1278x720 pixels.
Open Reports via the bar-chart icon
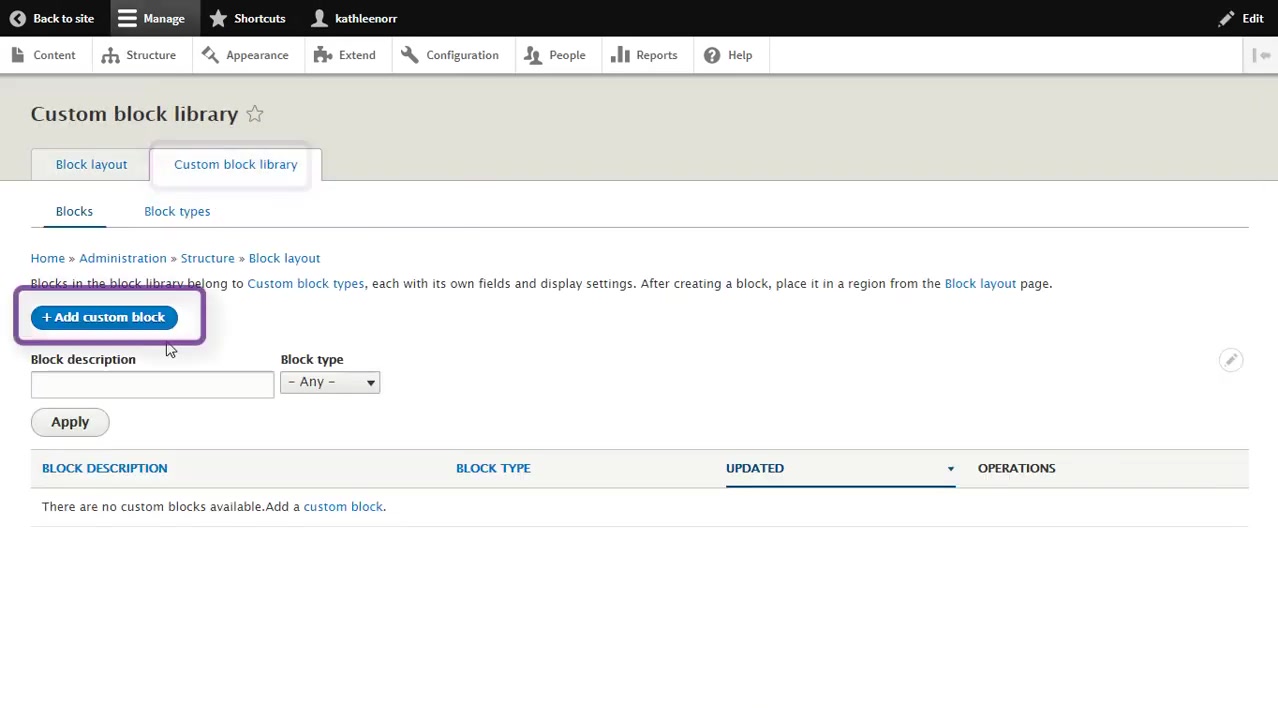621,55
